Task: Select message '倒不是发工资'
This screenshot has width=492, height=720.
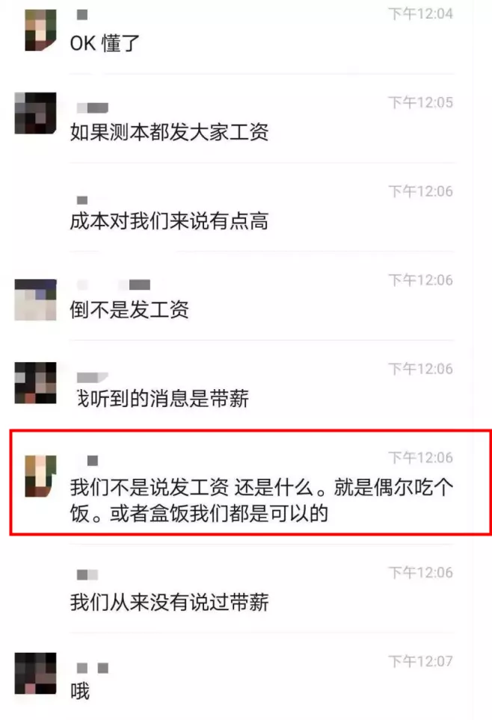Action: [129, 309]
